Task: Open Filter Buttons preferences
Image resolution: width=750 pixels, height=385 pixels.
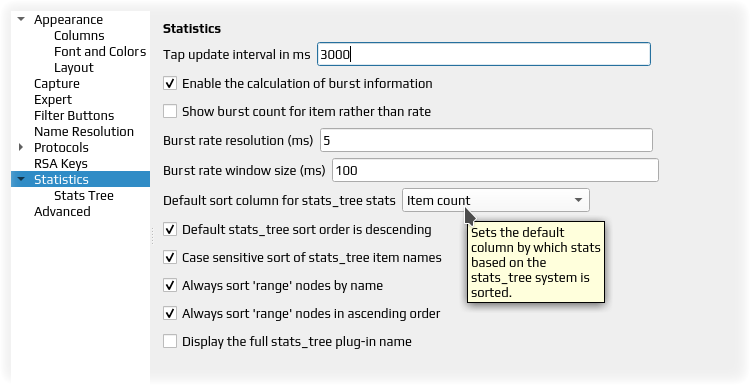Action: (x=74, y=116)
